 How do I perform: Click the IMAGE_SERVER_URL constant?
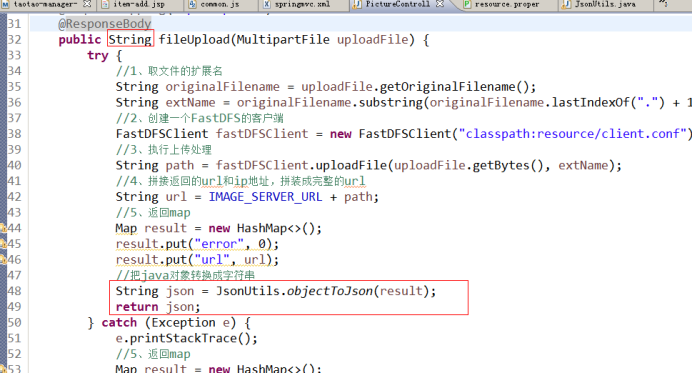265,197
